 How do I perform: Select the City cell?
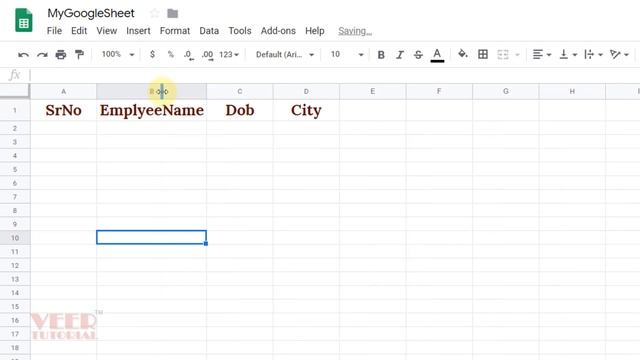(306, 110)
